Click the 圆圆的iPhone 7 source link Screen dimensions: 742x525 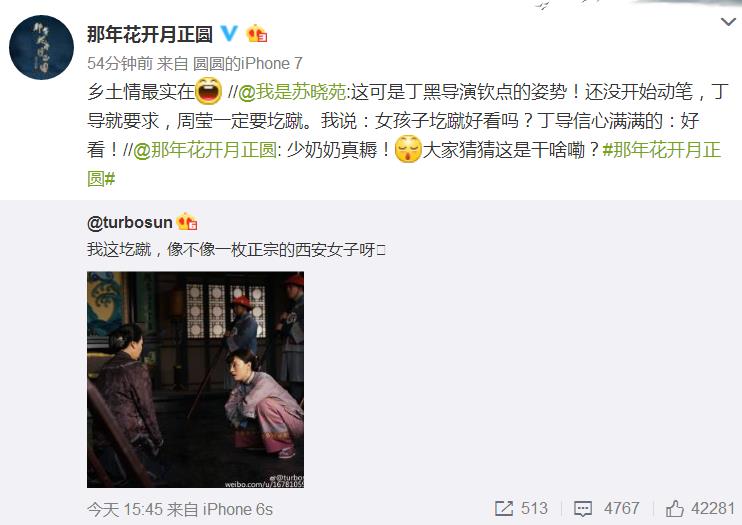pyautogui.click(x=247, y=63)
